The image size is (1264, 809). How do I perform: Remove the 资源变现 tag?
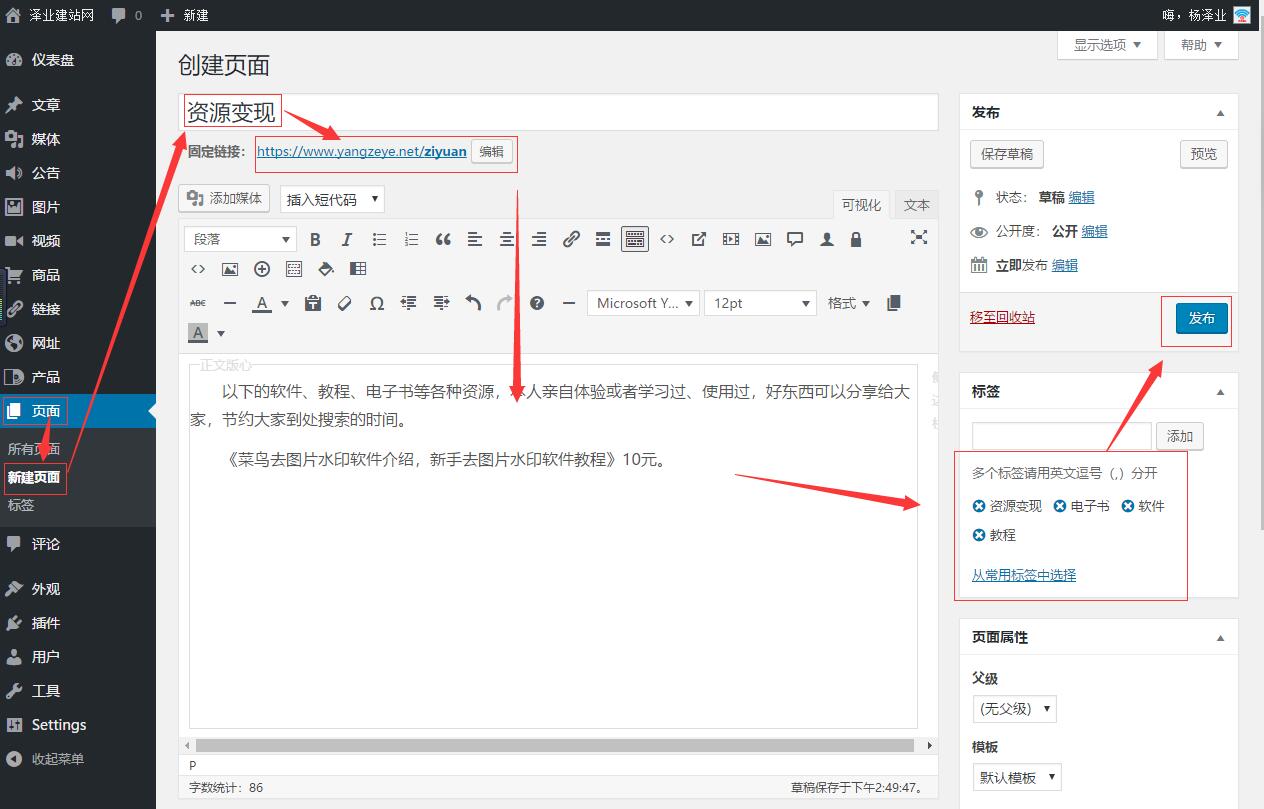[x=979, y=506]
